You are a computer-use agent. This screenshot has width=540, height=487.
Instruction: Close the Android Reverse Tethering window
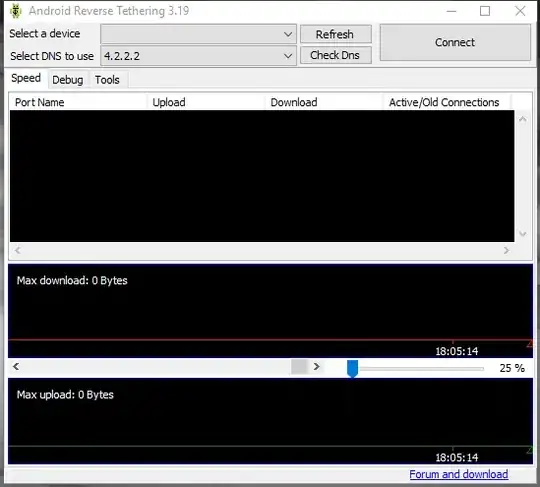point(520,11)
